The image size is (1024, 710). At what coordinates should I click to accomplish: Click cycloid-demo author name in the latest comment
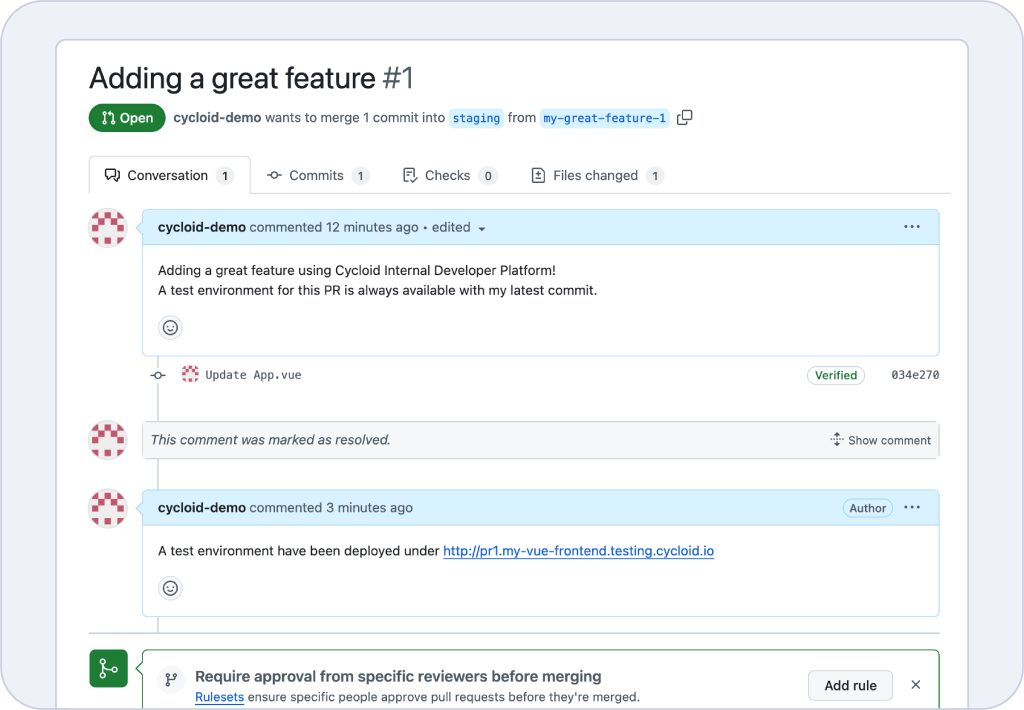click(x=202, y=508)
